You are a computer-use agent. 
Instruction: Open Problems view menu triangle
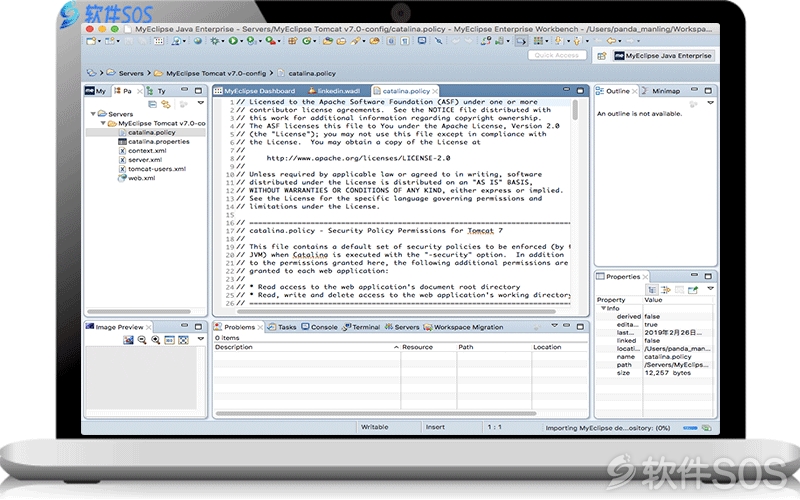(555, 326)
